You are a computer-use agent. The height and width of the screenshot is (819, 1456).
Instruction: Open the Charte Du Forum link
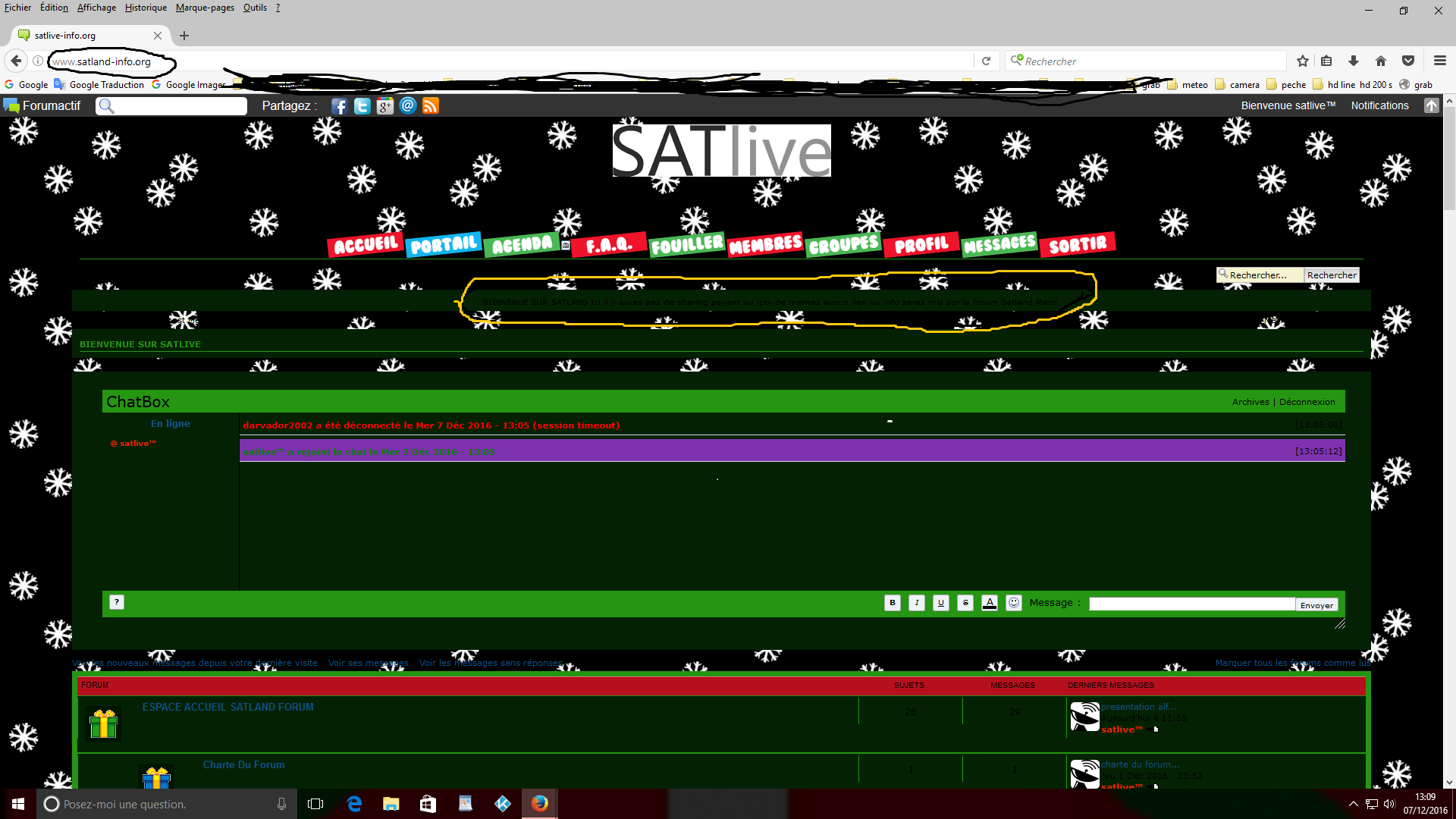click(243, 764)
